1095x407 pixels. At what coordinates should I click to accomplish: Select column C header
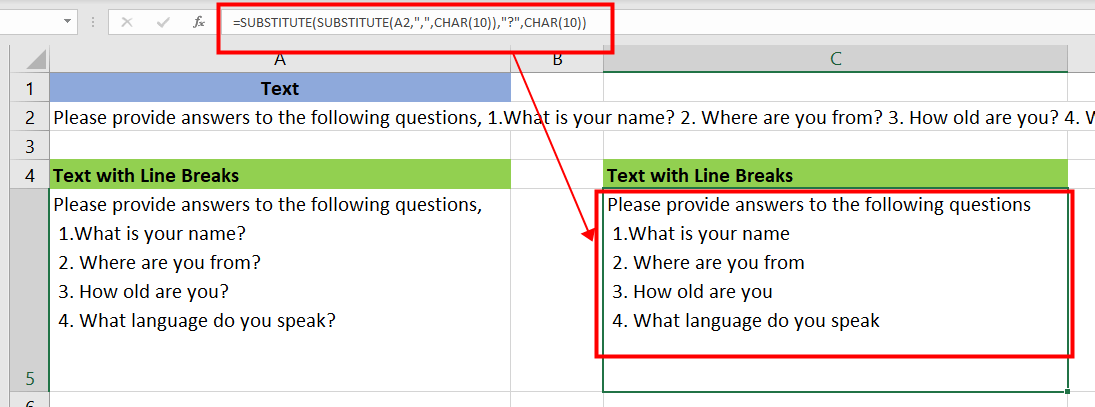coord(835,60)
